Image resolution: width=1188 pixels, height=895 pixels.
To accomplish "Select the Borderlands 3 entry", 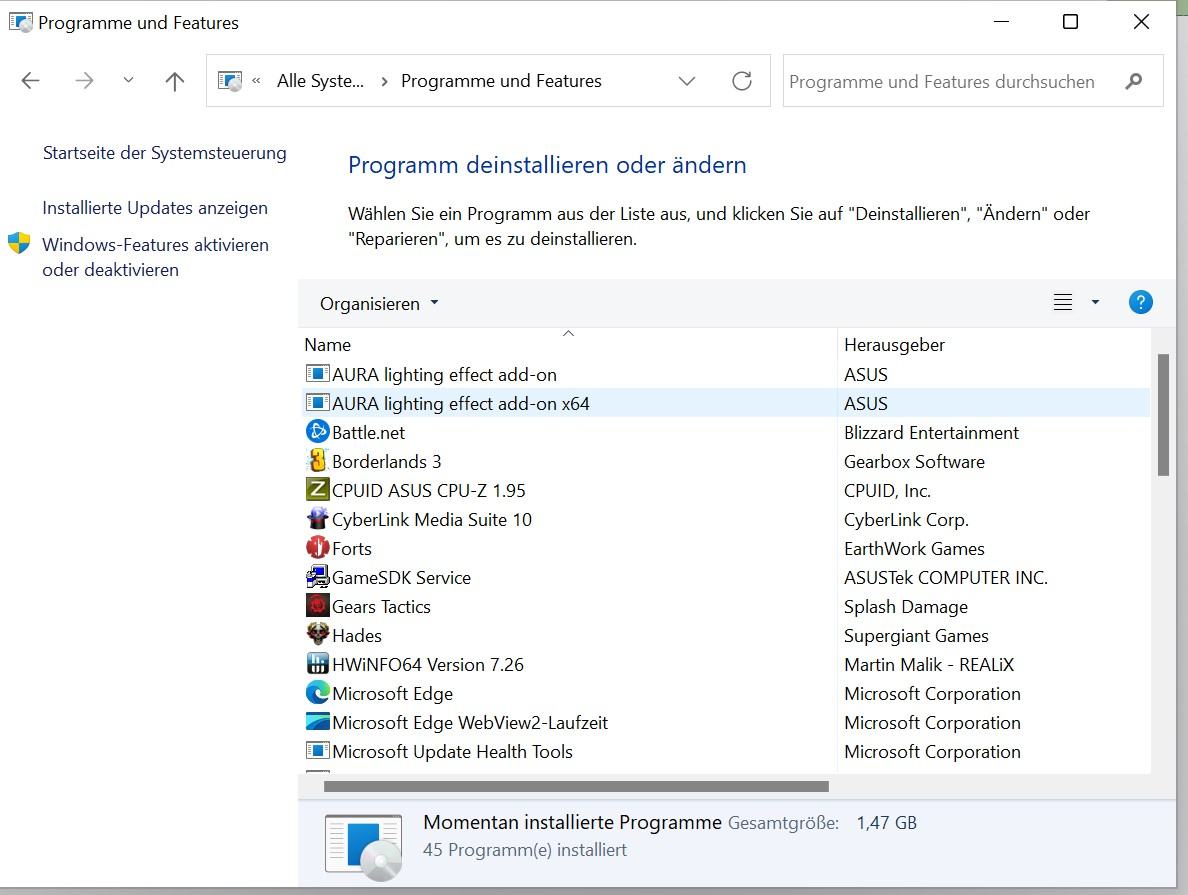I will (x=386, y=462).
